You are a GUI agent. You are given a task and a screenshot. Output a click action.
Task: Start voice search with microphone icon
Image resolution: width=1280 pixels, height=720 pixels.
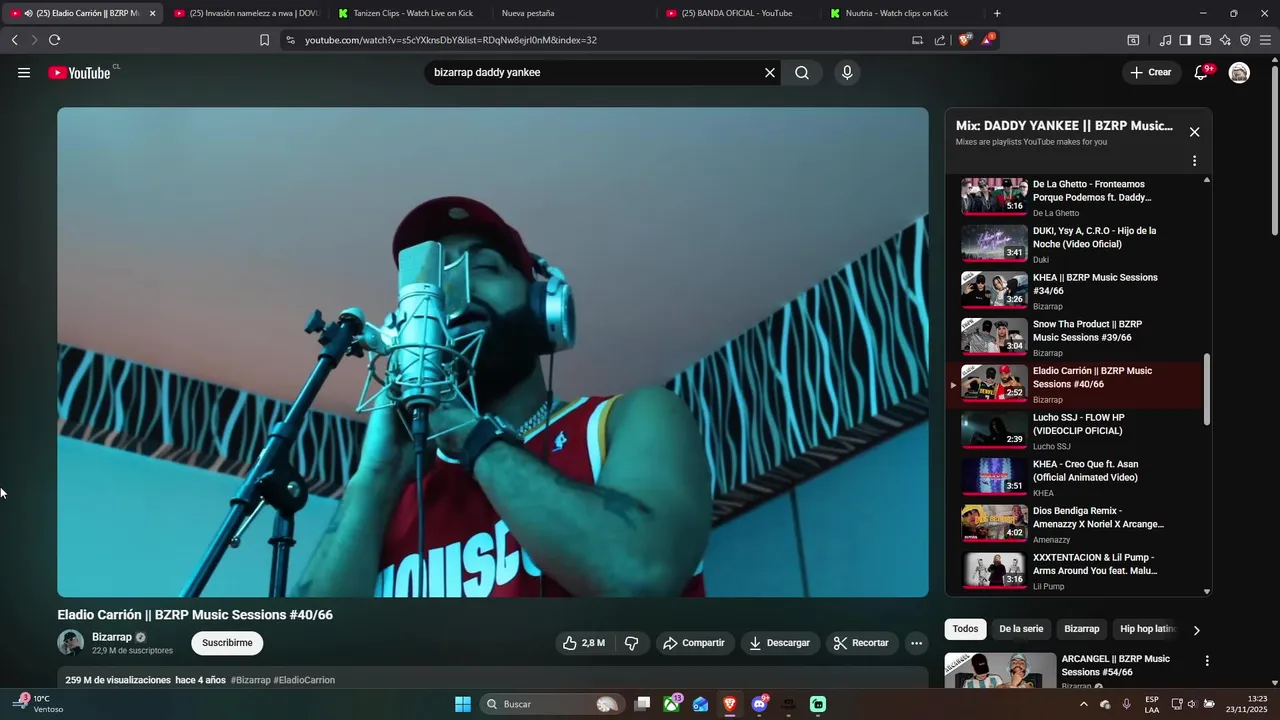(847, 73)
